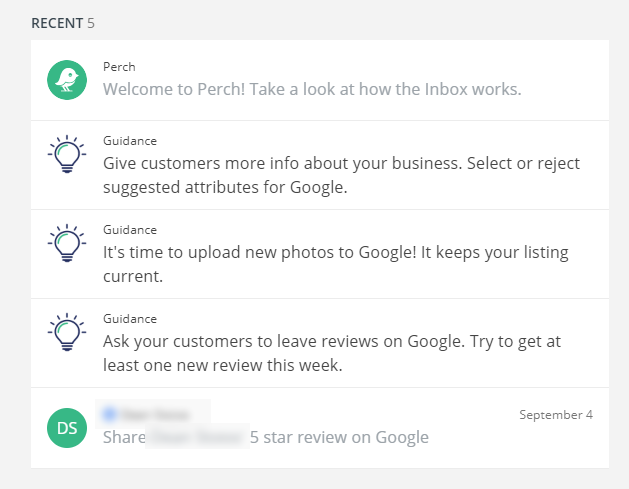The height and width of the screenshot is (489, 629).
Task: Click Guidance label above reviews message
Action: [x=130, y=319]
